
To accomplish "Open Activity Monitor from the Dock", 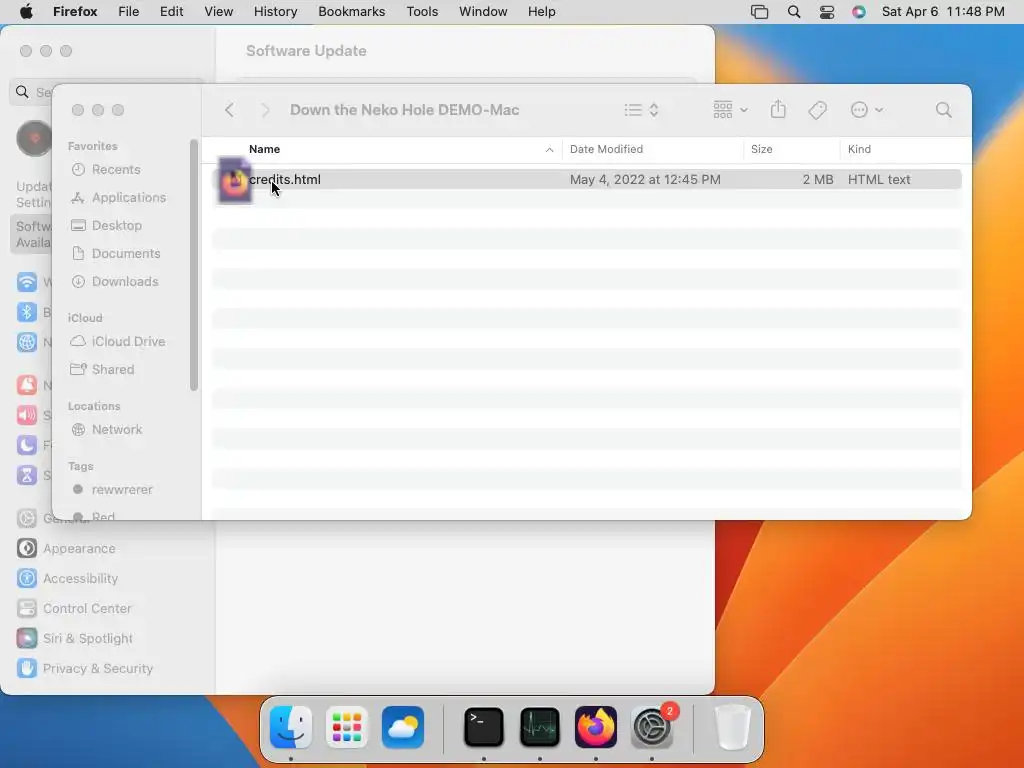I will click(x=540, y=727).
